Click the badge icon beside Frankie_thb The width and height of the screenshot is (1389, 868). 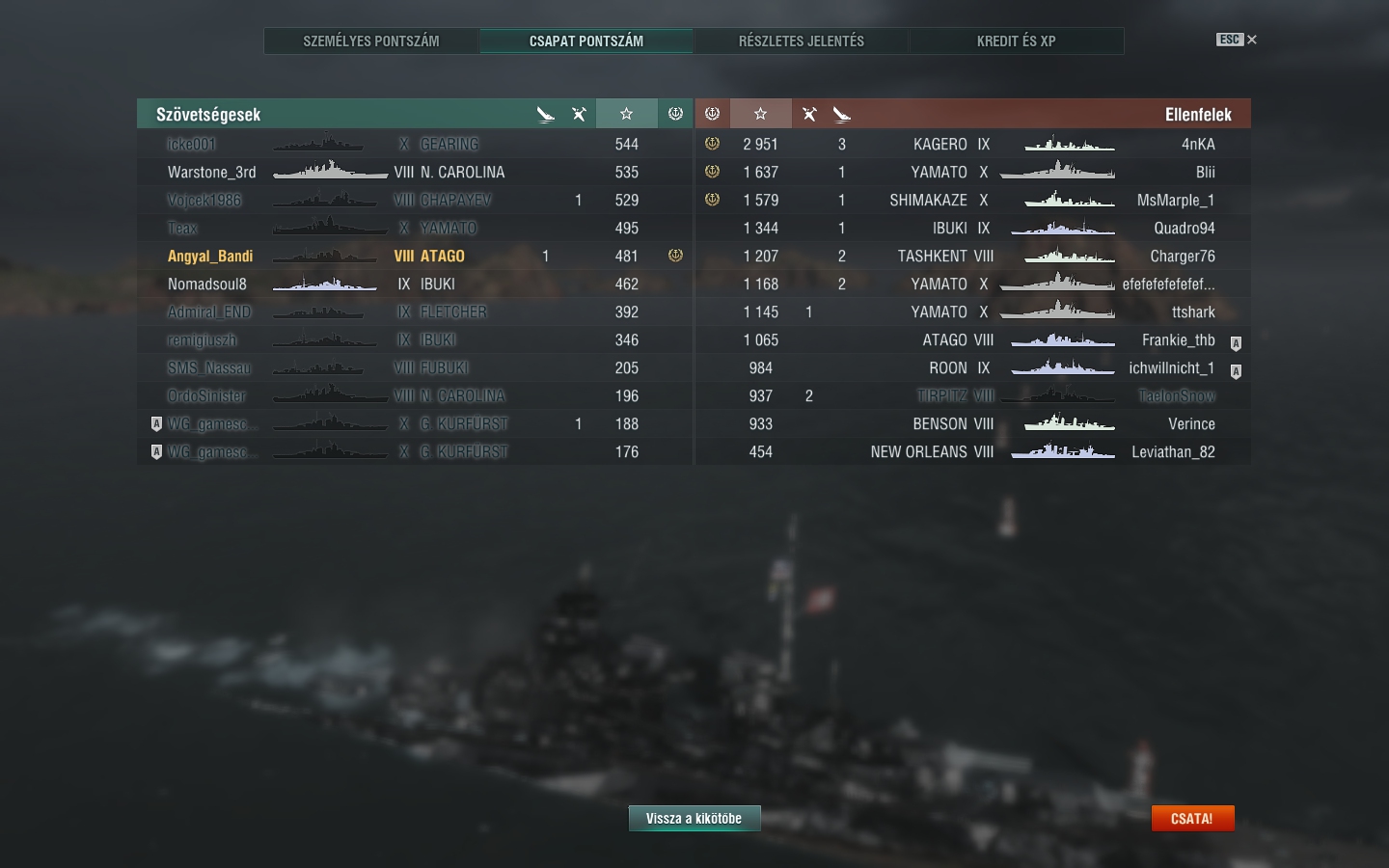pos(1236,343)
